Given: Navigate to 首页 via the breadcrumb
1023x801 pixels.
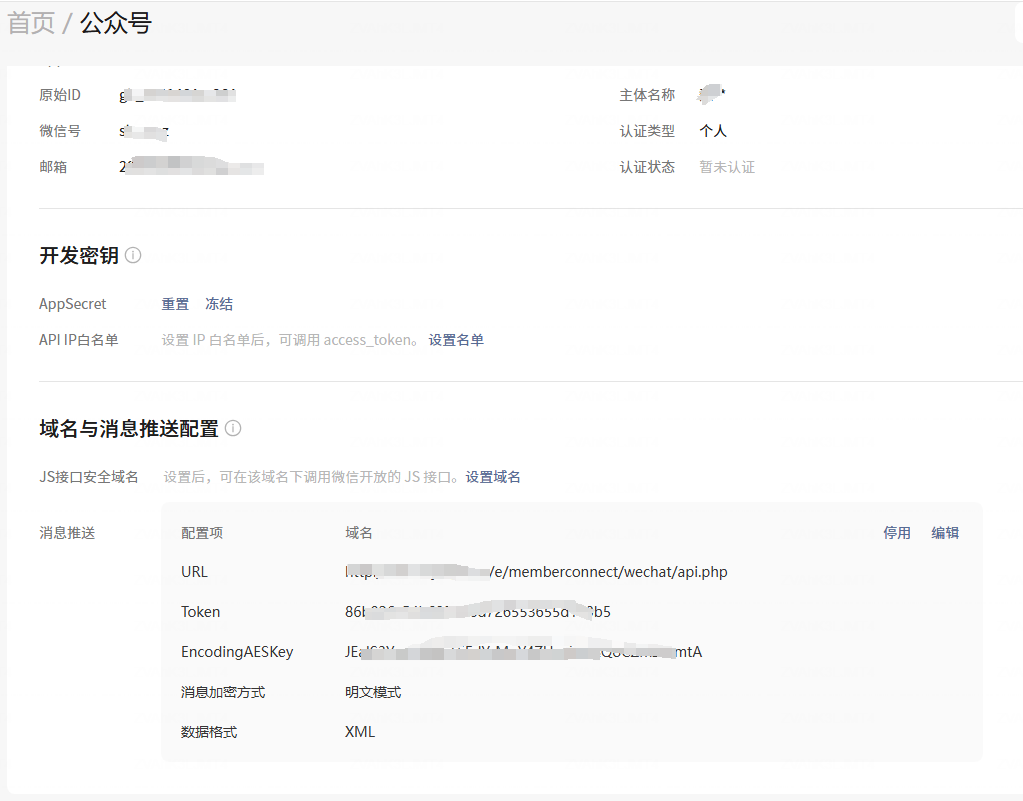Looking at the screenshot, I should pos(31,22).
